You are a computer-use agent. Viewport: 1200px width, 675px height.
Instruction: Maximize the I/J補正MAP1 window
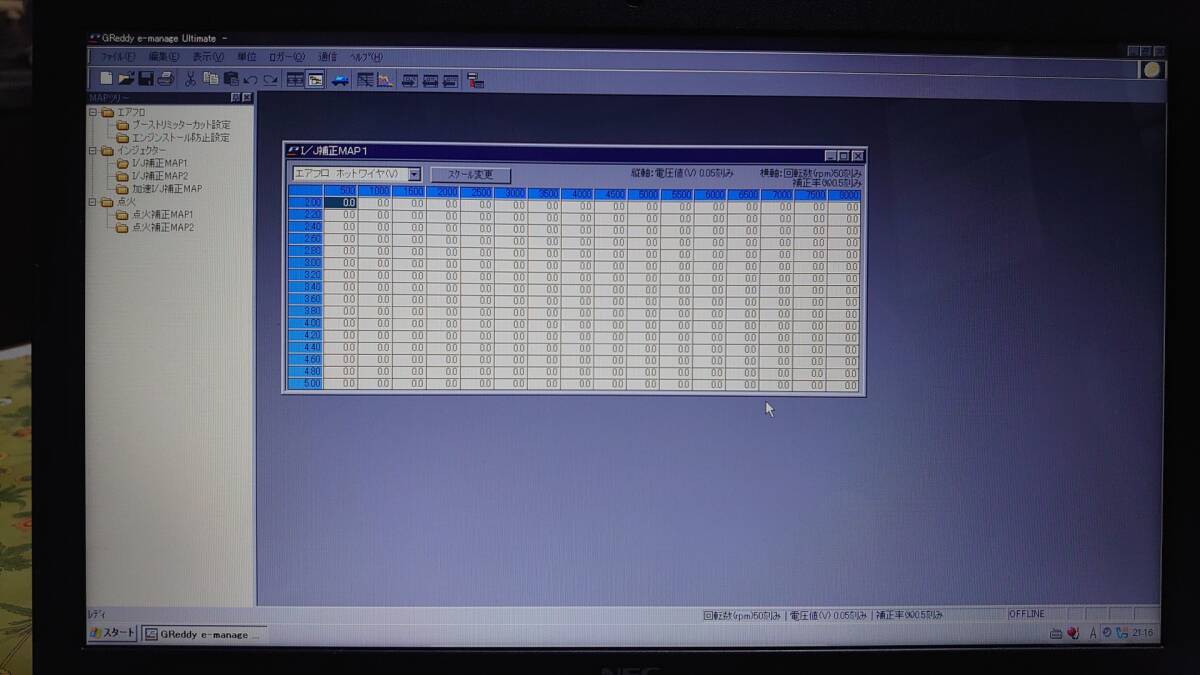(844, 156)
